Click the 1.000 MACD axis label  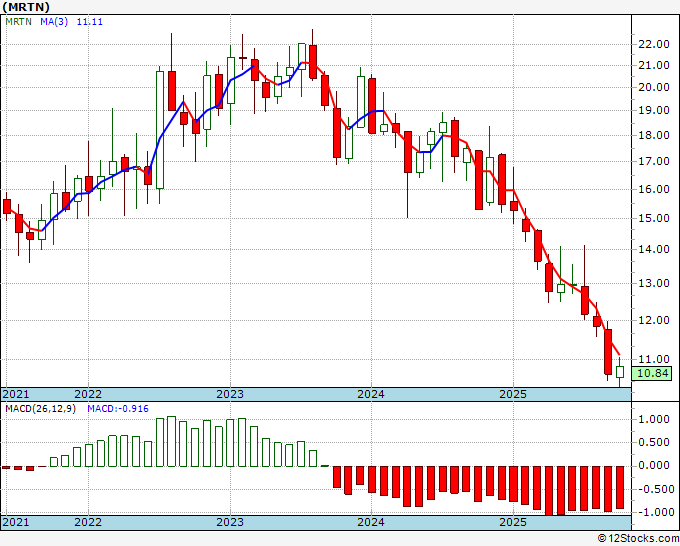click(x=656, y=419)
